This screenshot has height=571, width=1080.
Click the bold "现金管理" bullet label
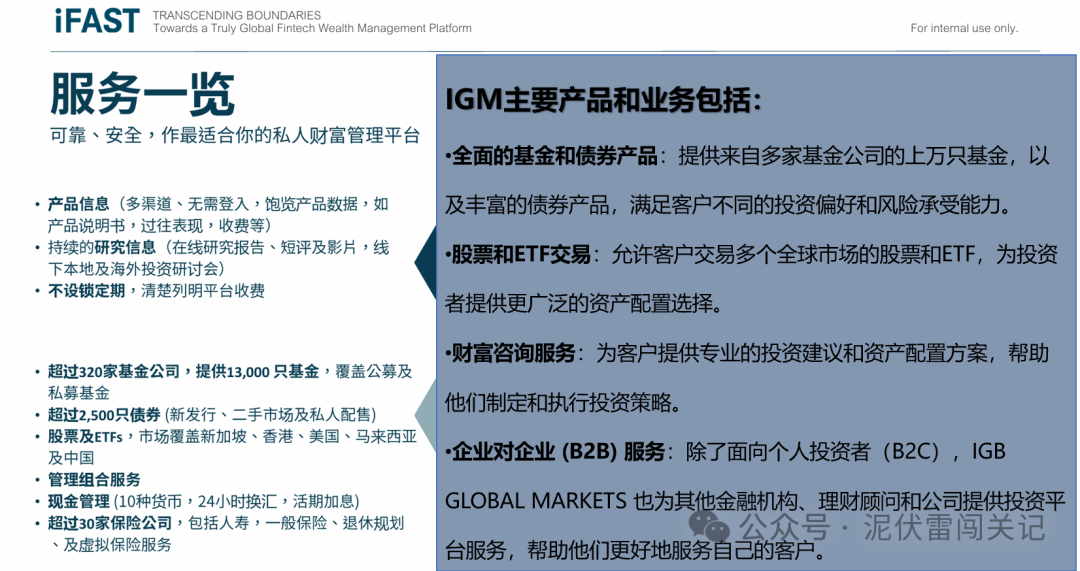(x=79, y=501)
